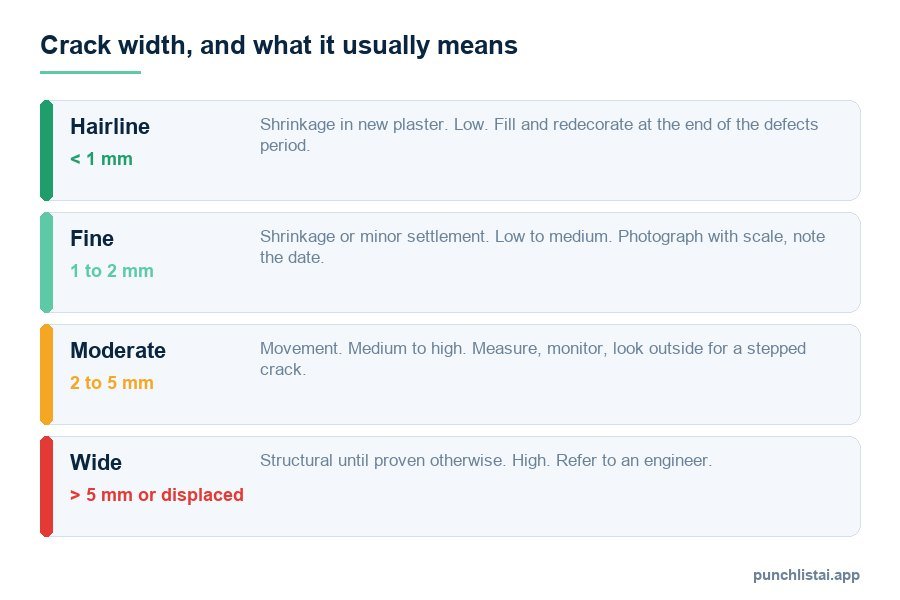Click the Fine heading
This screenshot has width=900, height=600.
92,238
